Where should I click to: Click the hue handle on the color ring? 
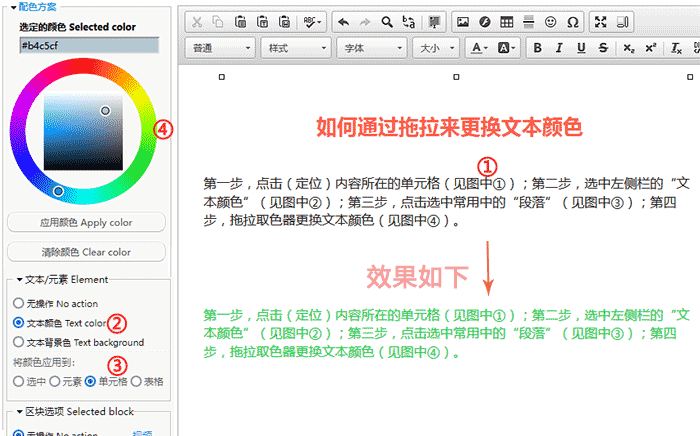point(58,191)
